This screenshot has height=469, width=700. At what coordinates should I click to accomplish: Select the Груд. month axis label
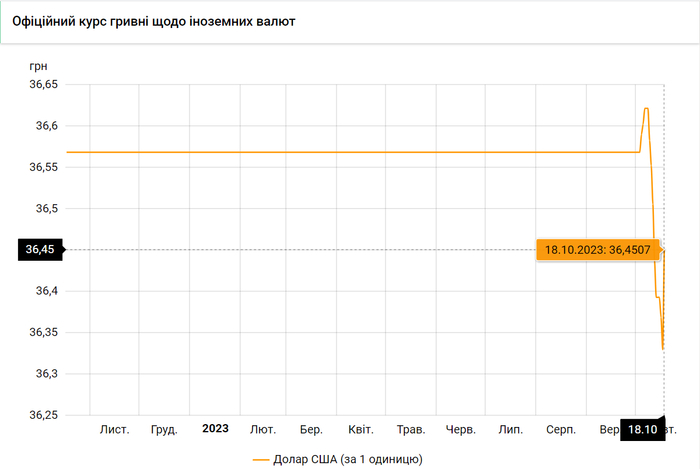[164, 429]
